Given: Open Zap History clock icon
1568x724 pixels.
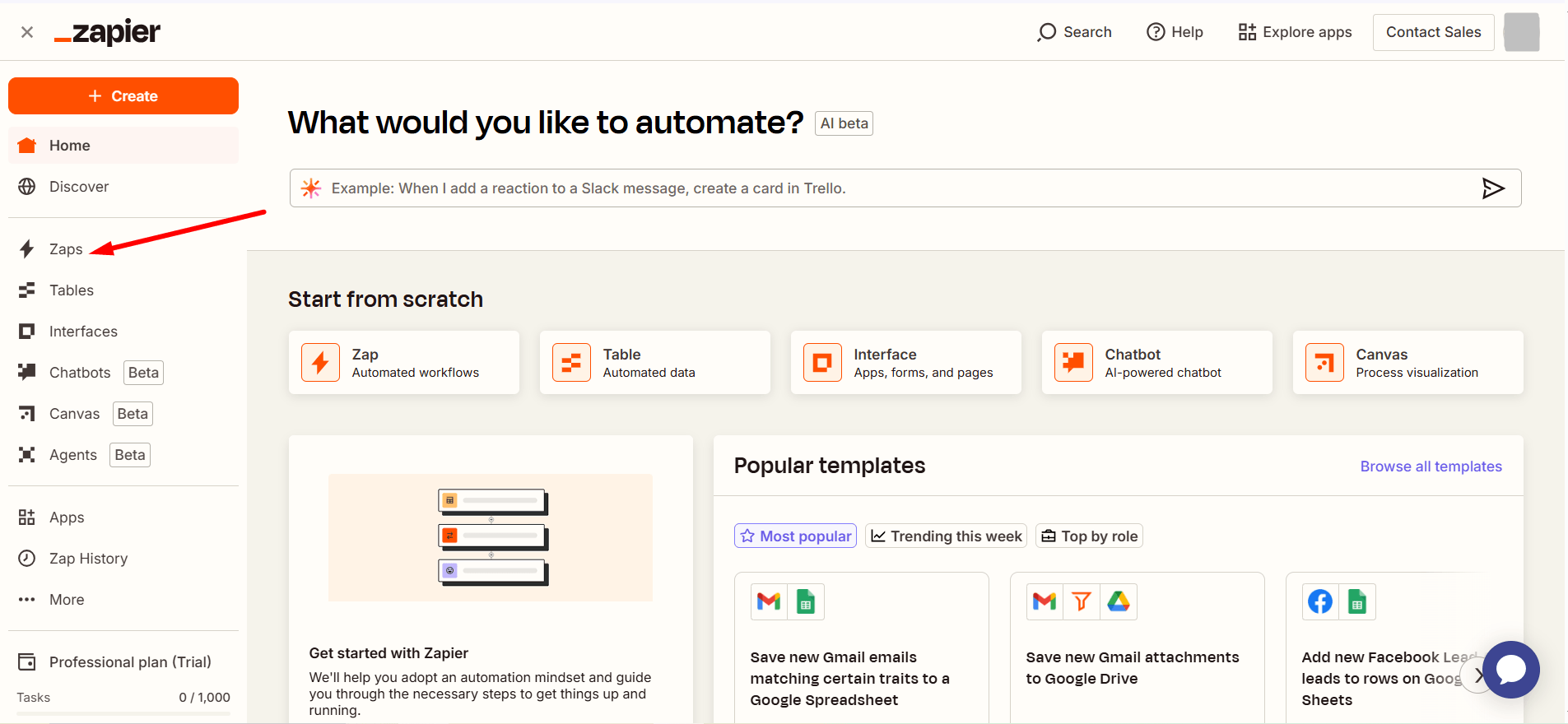Looking at the screenshot, I should pos(27,559).
